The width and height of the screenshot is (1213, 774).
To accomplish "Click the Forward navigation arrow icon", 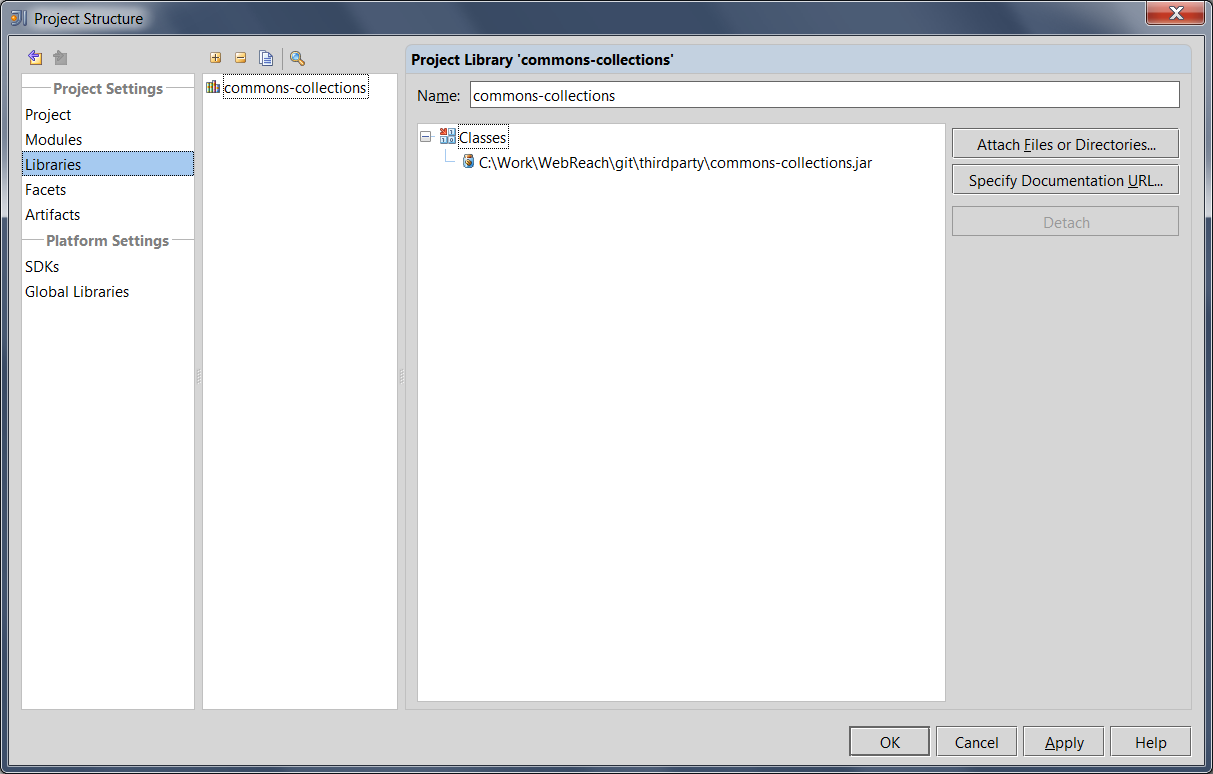I will point(60,58).
